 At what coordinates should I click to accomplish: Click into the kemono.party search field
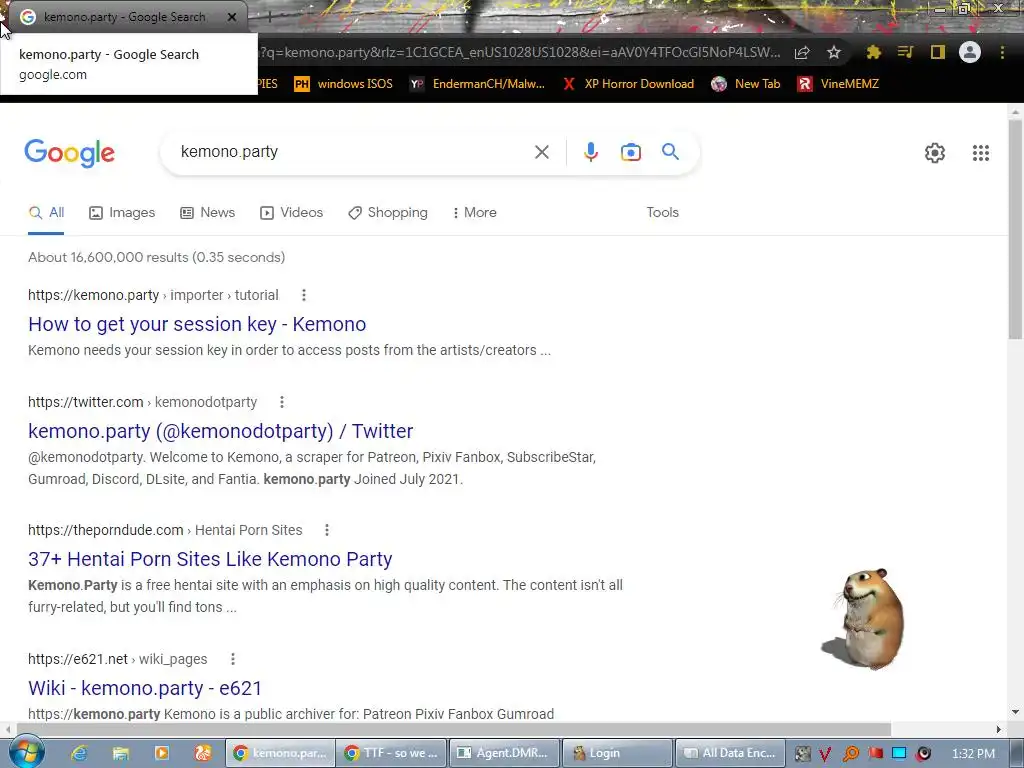[353, 152]
